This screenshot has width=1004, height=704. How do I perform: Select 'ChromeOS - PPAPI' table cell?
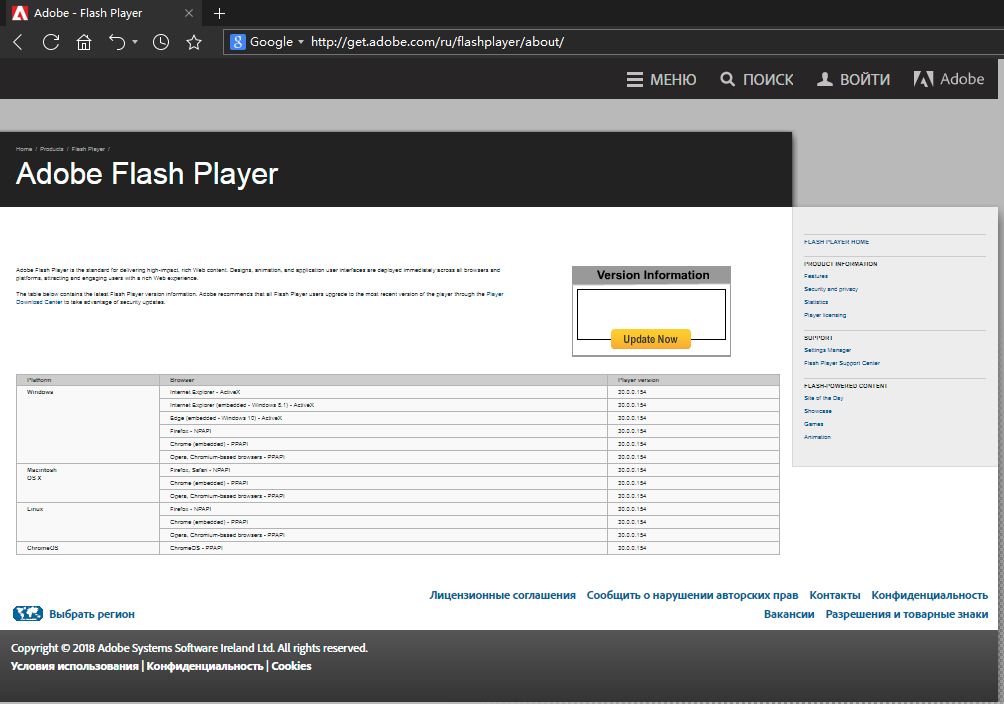pos(384,548)
